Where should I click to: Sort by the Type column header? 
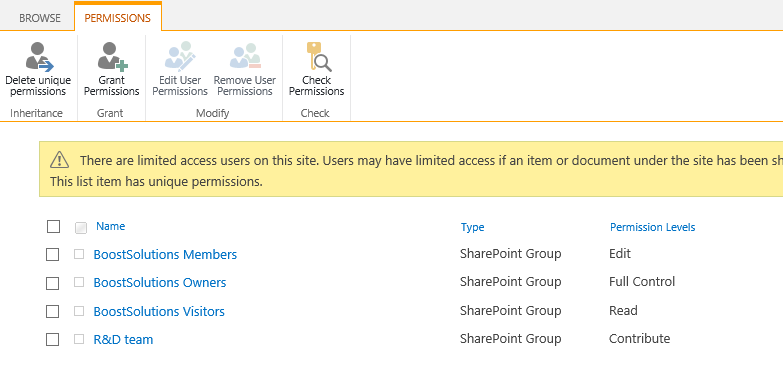[472, 227]
